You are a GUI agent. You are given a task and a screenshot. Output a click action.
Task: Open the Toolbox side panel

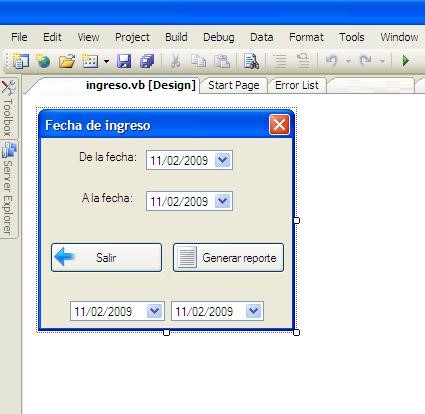click(8, 108)
